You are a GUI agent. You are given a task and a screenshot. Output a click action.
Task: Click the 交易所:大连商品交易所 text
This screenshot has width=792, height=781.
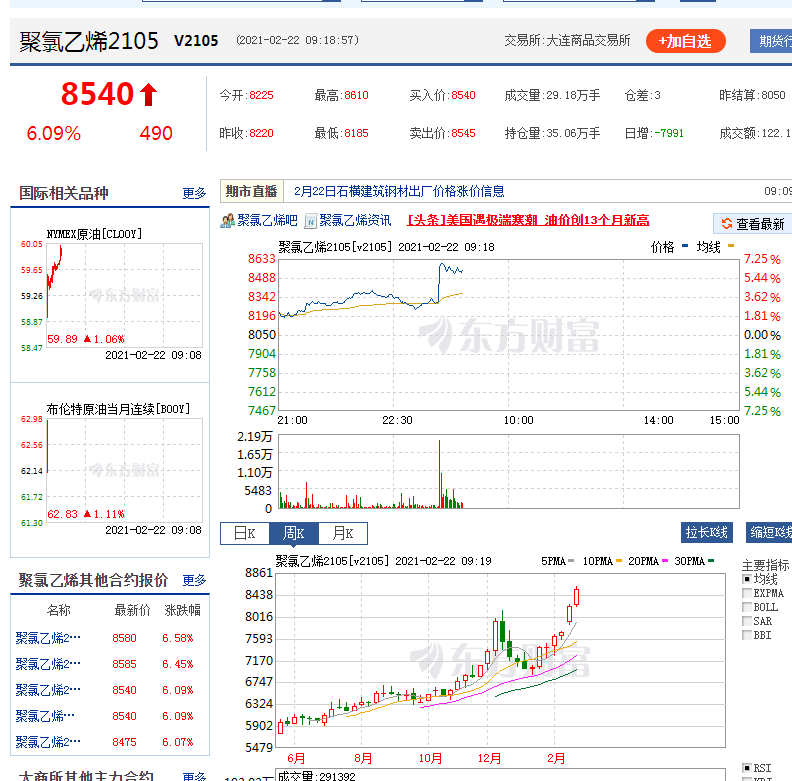567,40
